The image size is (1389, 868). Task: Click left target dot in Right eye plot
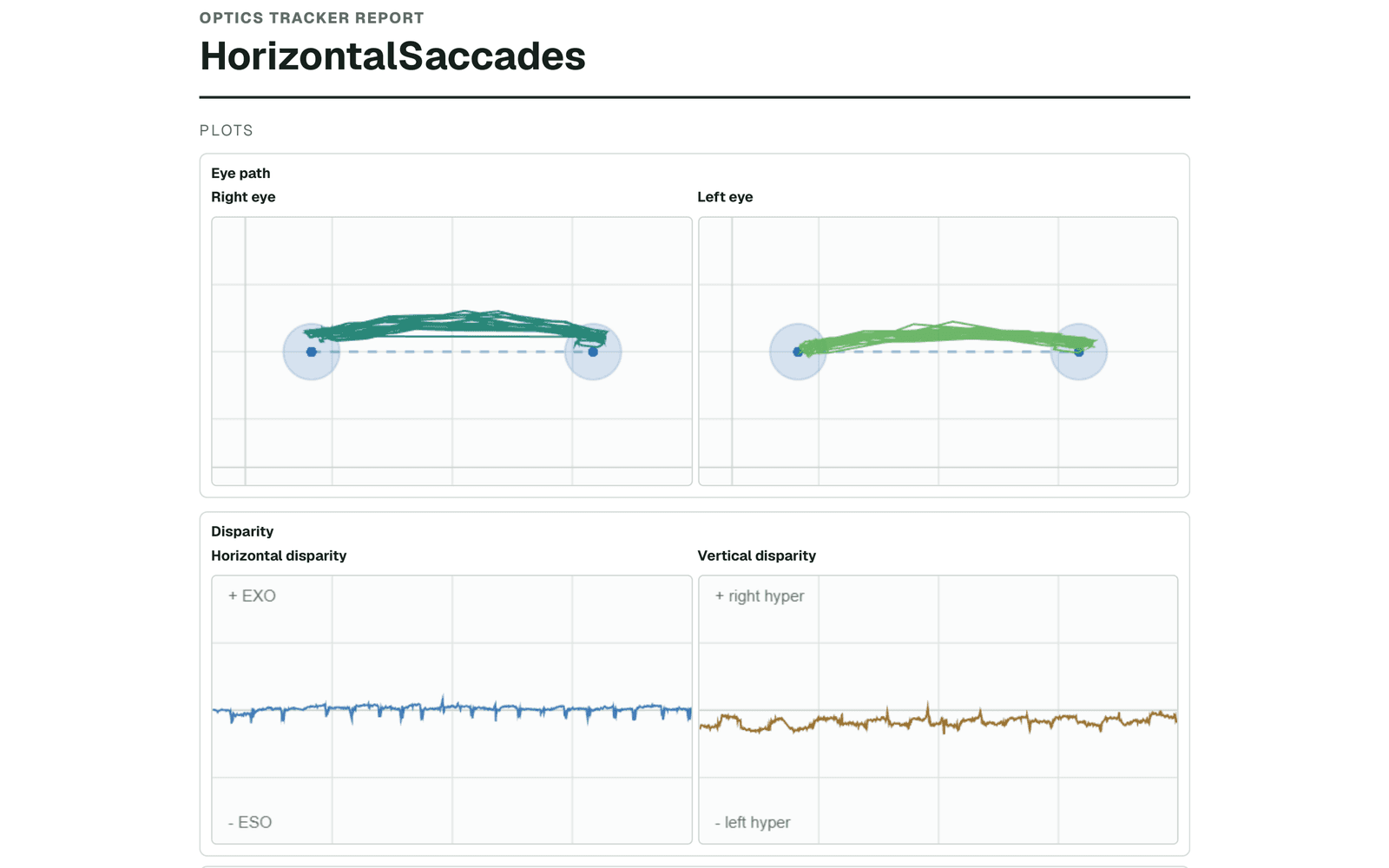click(312, 352)
